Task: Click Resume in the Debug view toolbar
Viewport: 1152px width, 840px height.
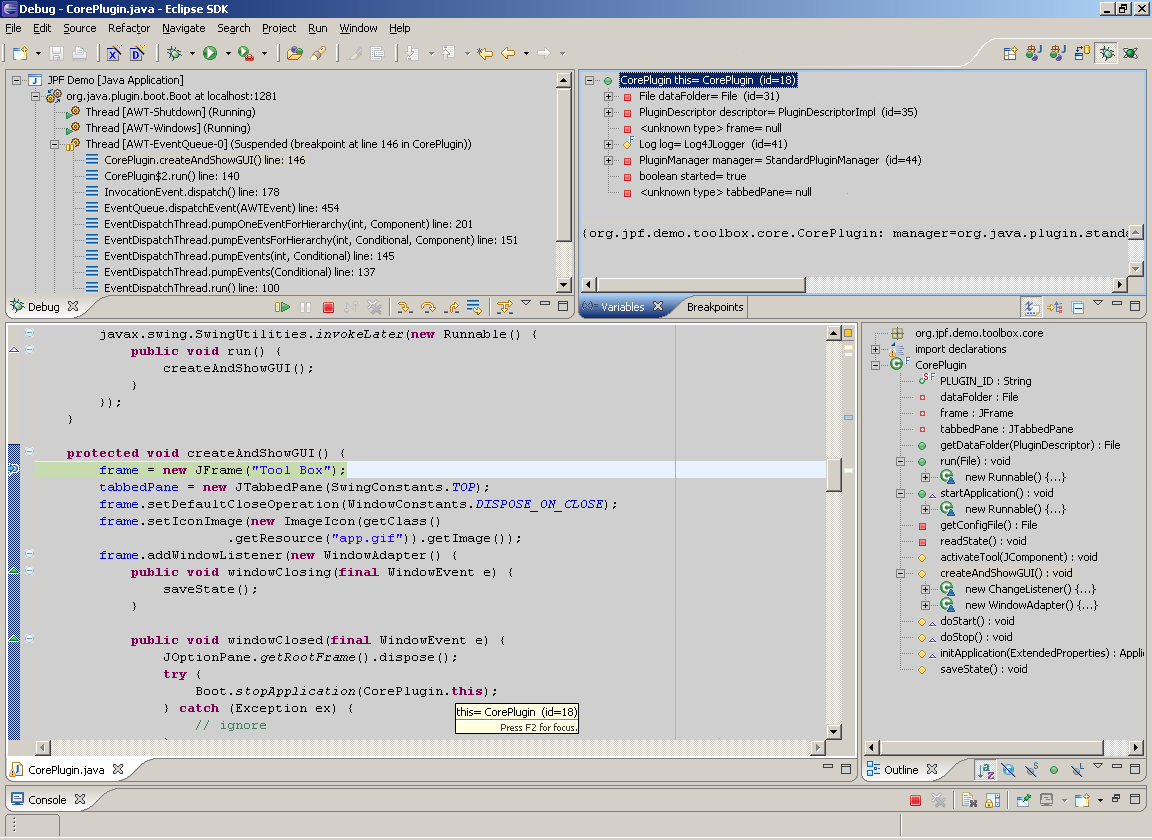Action: pos(282,307)
